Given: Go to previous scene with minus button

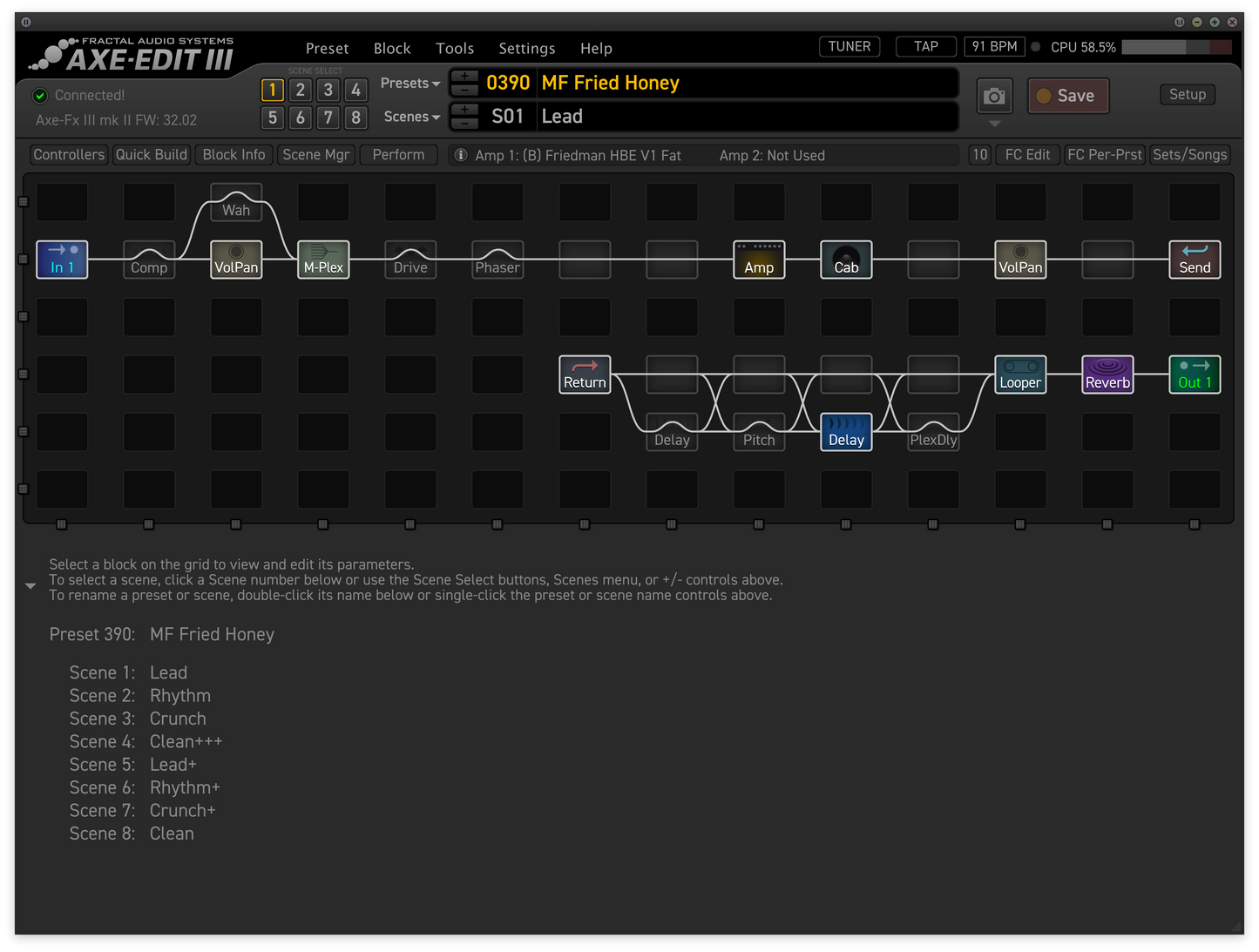Looking at the screenshot, I should (x=465, y=122).
